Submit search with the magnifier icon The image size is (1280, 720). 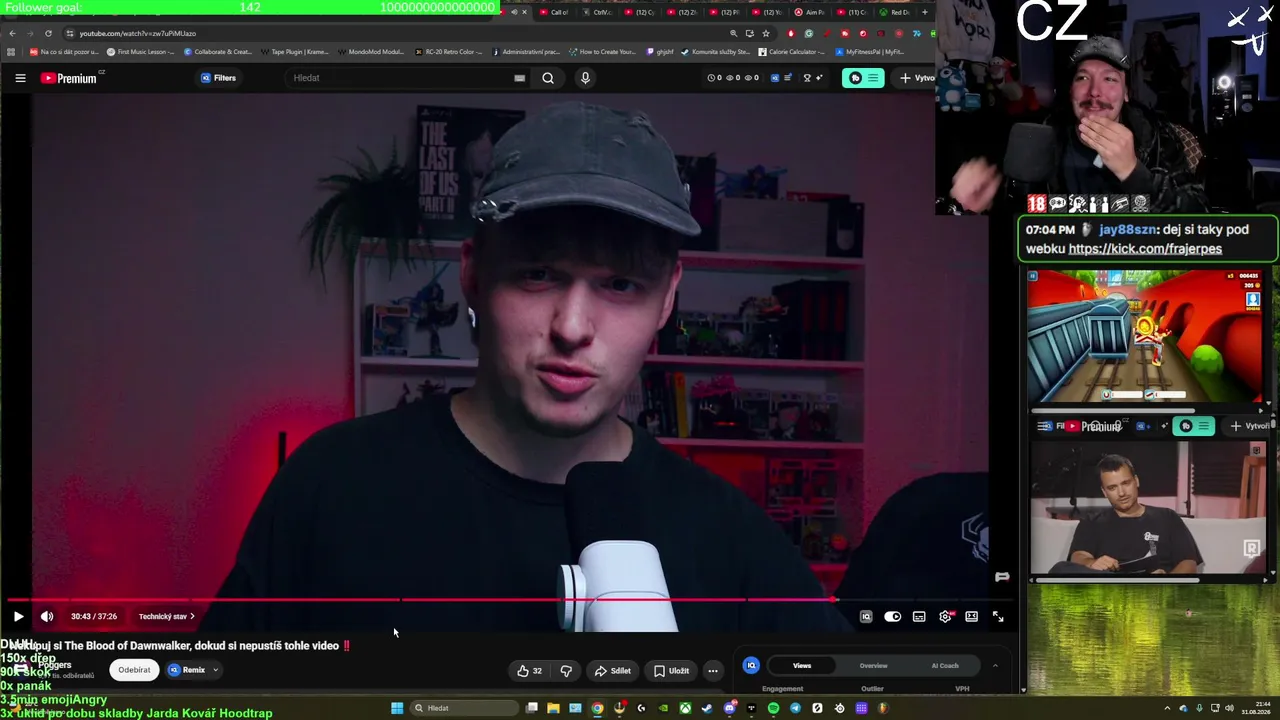coord(548,78)
